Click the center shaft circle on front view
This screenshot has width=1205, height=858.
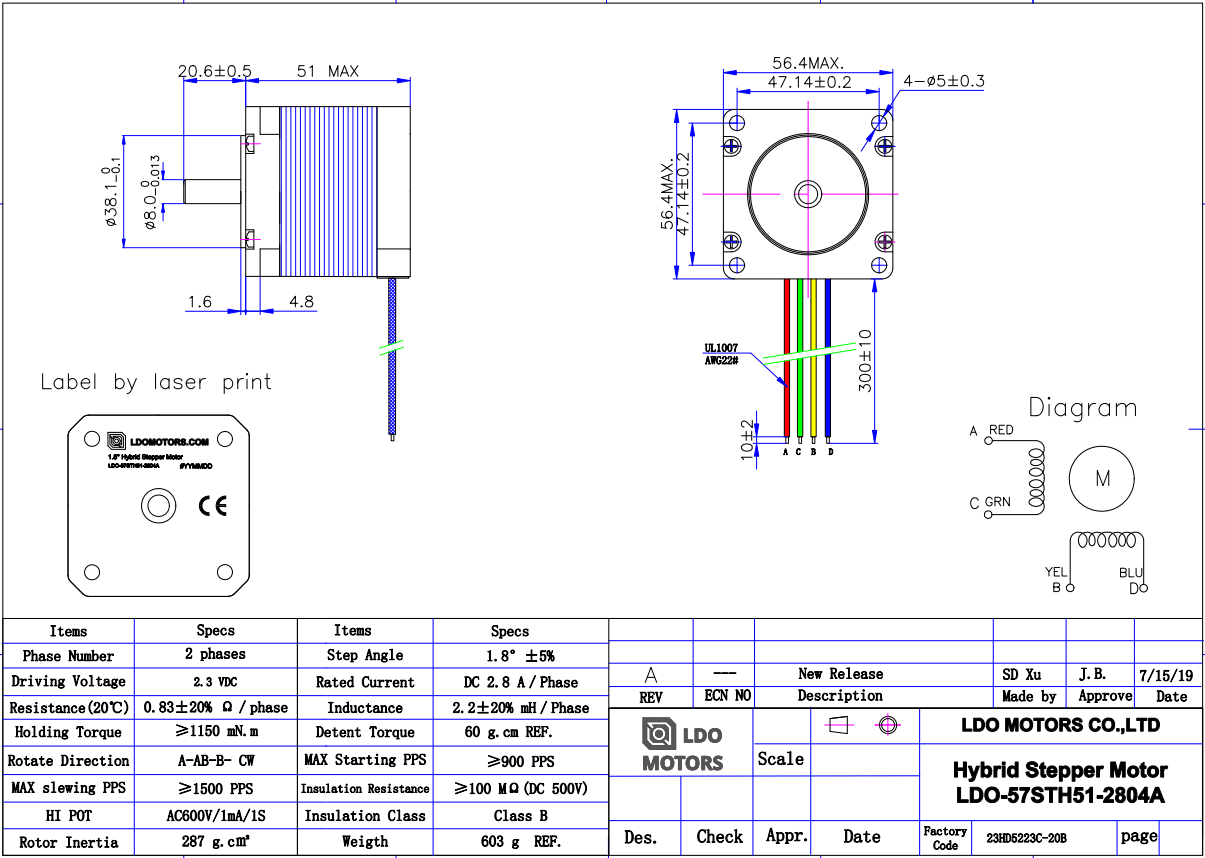coord(806,193)
